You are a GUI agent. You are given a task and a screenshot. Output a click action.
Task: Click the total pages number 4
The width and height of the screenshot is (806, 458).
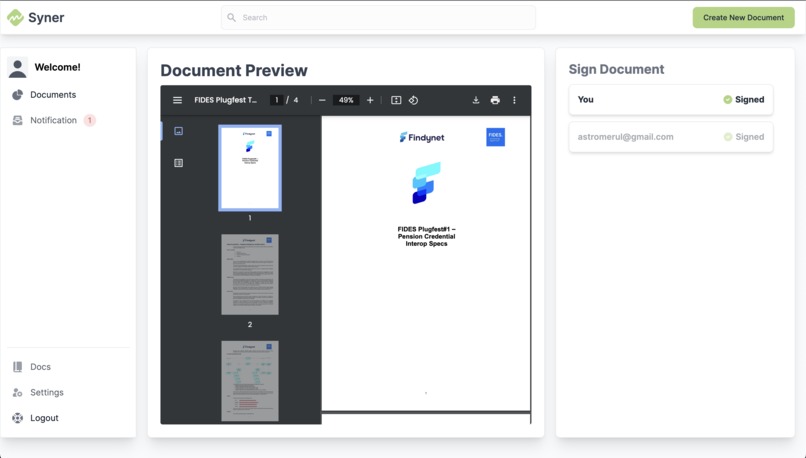296,100
